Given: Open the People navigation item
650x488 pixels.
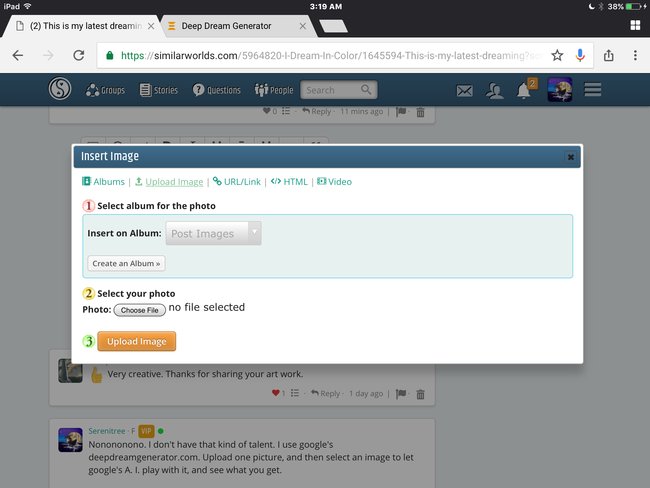Looking at the screenshot, I should 274,90.
